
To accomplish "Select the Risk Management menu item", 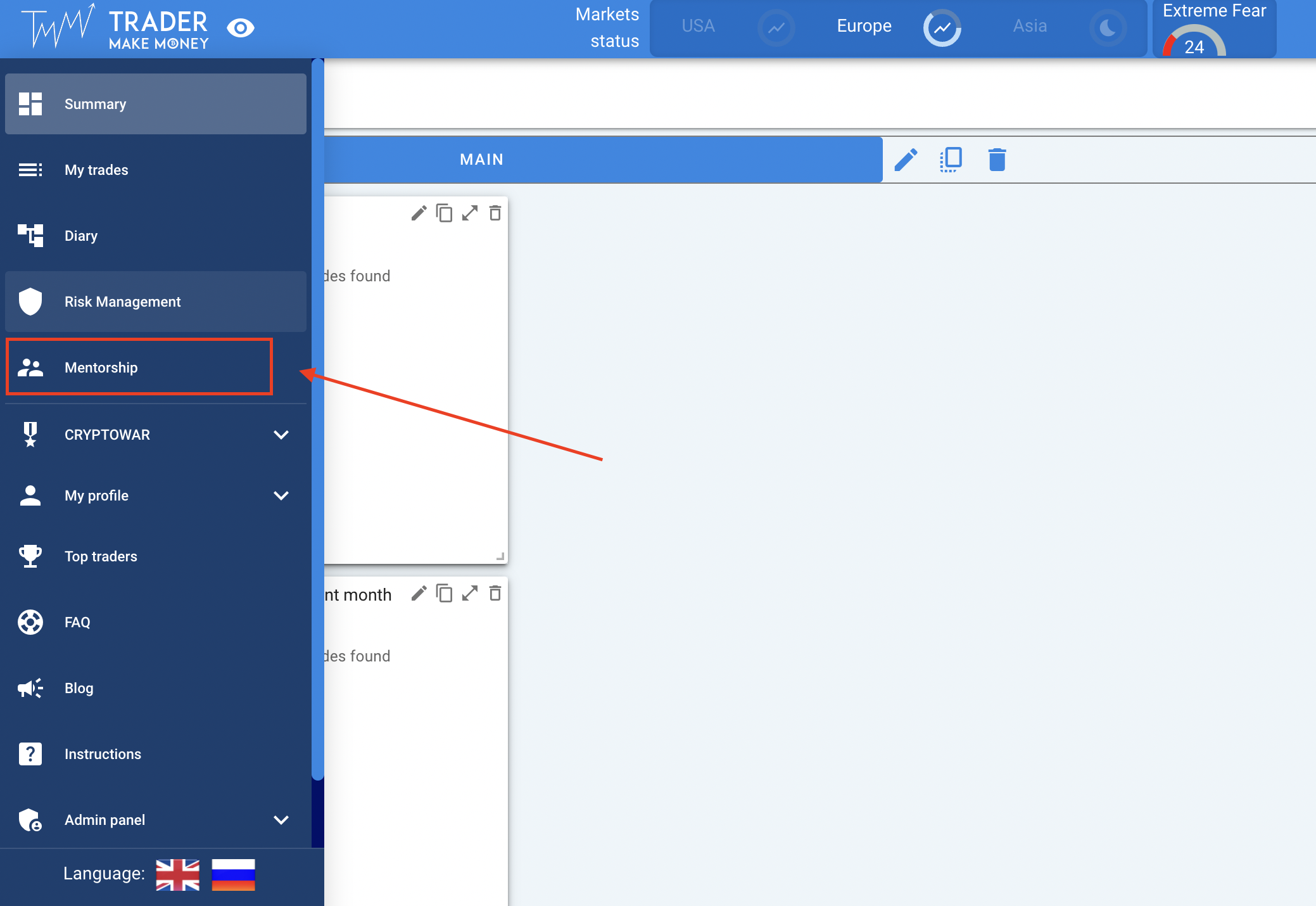I will point(156,302).
